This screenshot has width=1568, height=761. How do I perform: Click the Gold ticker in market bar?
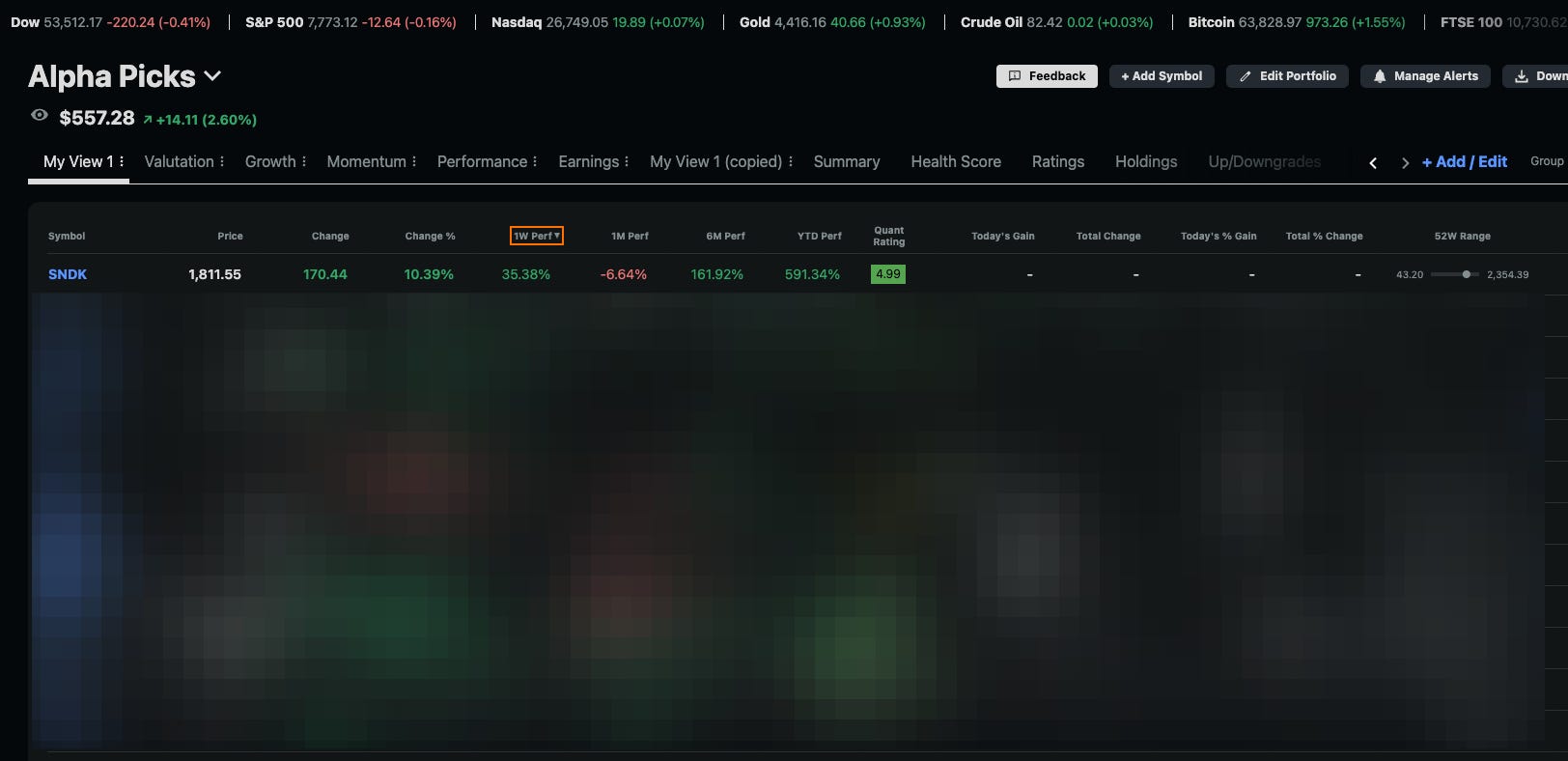pyautogui.click(x=832, y=22)
